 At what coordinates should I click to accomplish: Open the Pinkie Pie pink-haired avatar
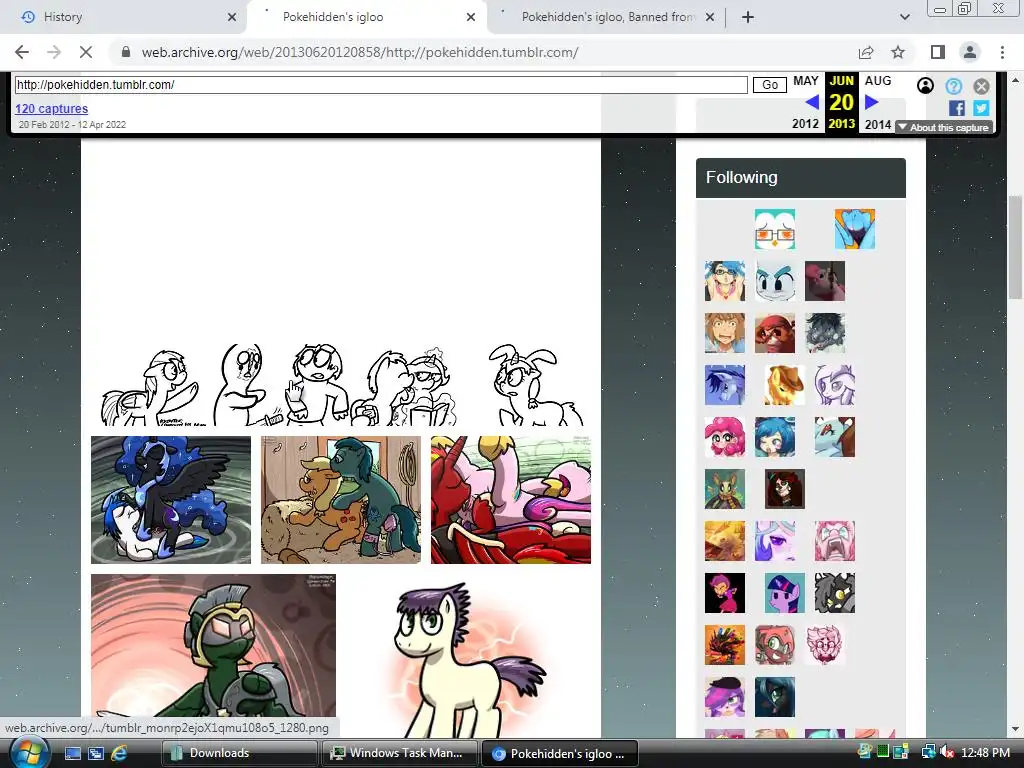tap(724, 437)
